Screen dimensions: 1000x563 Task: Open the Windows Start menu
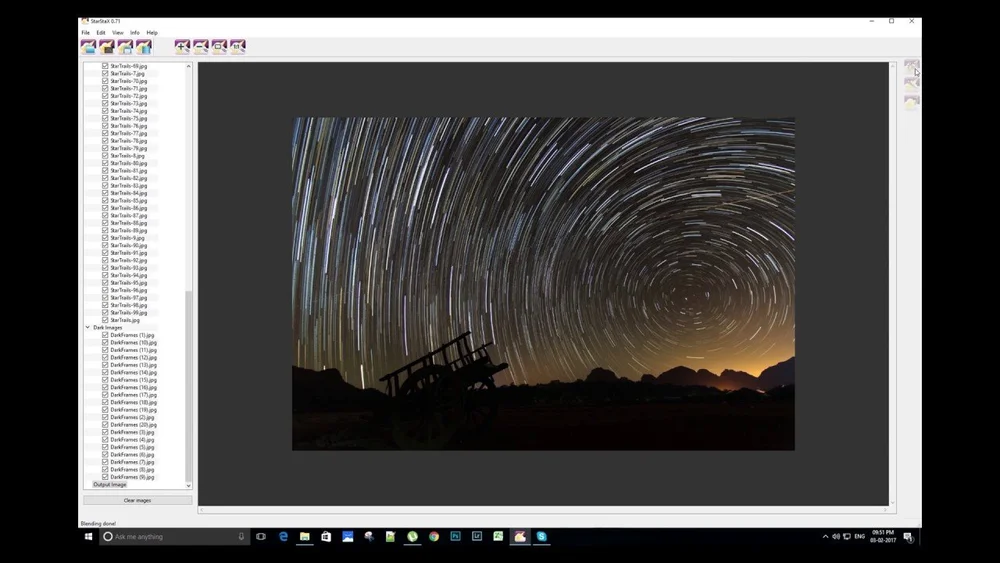point(89,537)
